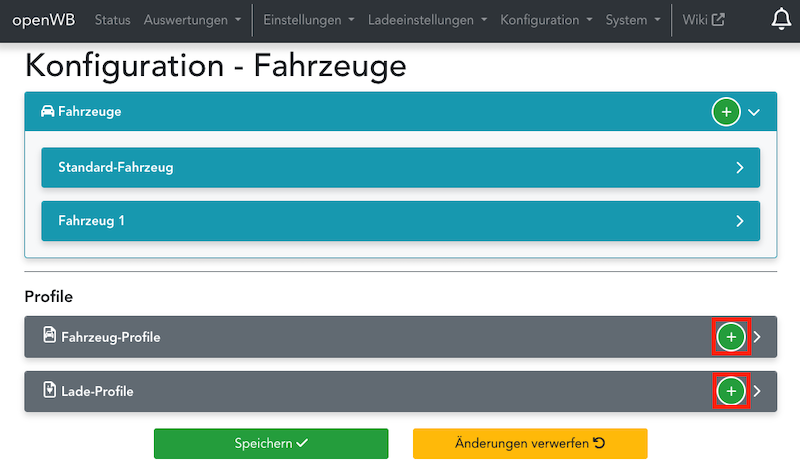Click Änderungen verwerfen button
This screenshot has width=800, height=472.
[530, 443]
